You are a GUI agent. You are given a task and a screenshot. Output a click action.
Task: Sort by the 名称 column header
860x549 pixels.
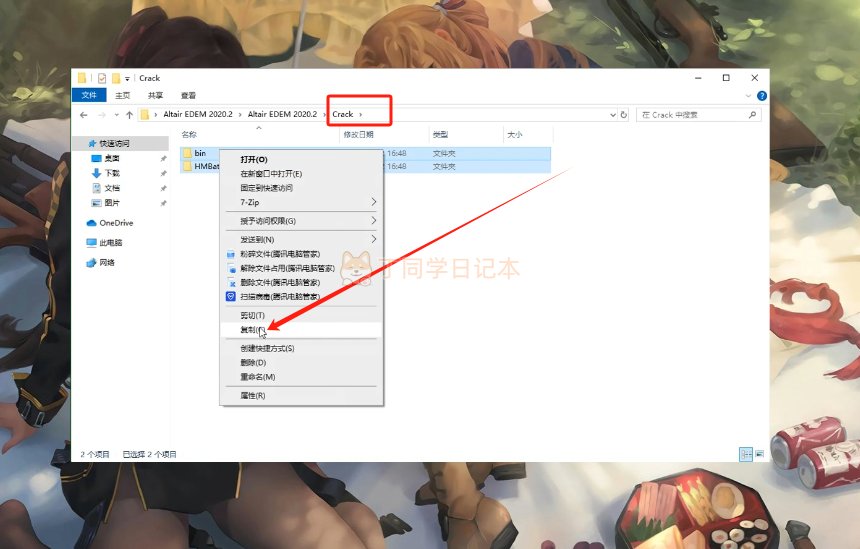[189, 134]
